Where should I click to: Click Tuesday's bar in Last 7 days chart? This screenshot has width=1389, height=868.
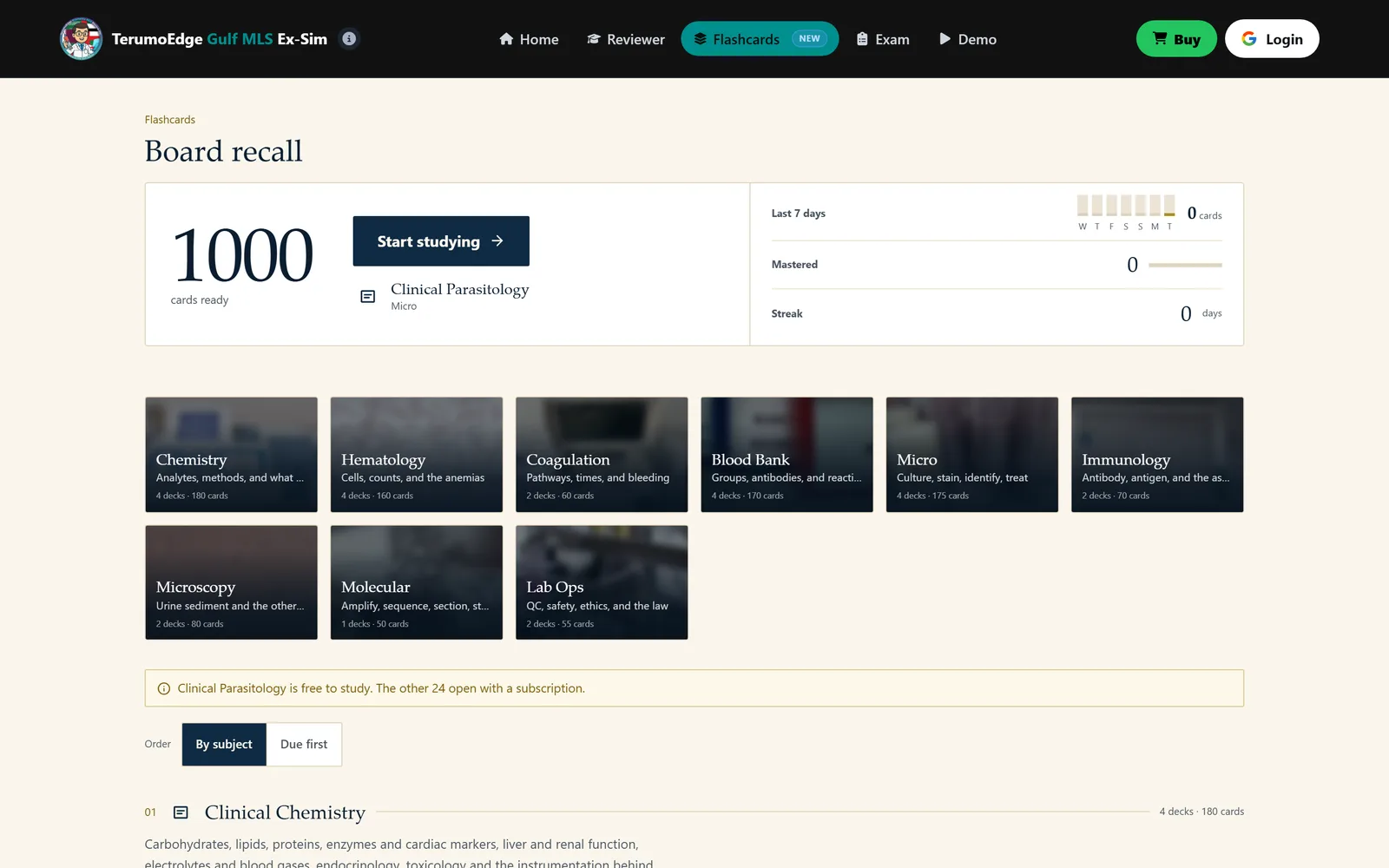coord(1169,206)
